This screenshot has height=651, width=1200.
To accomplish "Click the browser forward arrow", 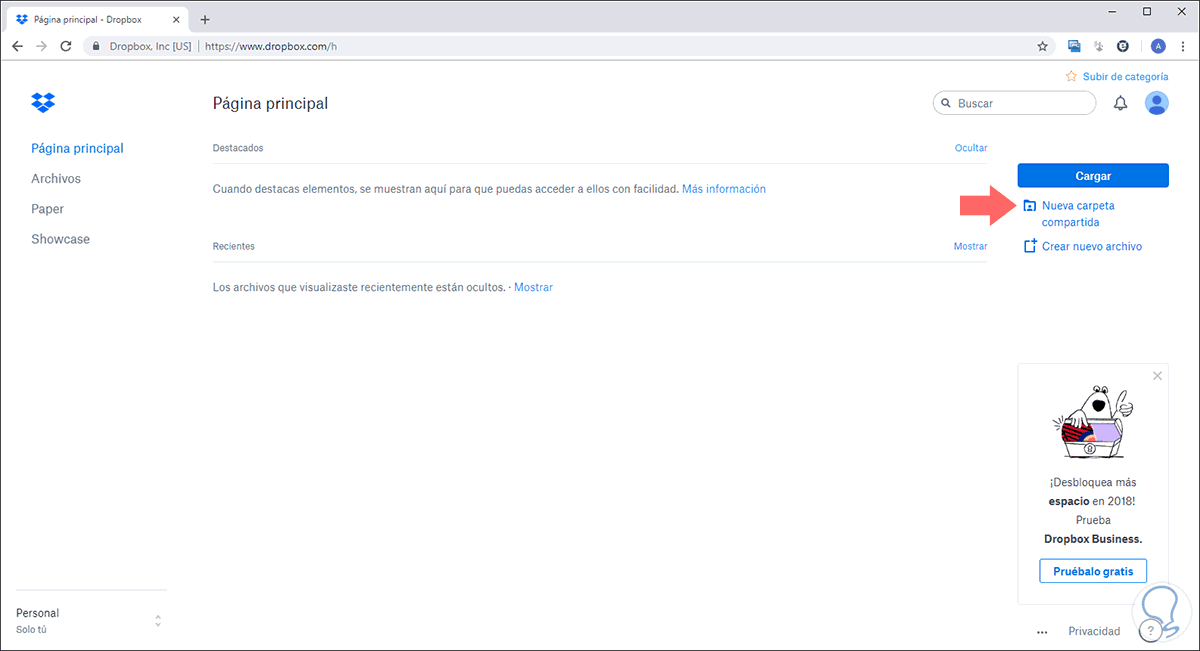I will 41,46.
